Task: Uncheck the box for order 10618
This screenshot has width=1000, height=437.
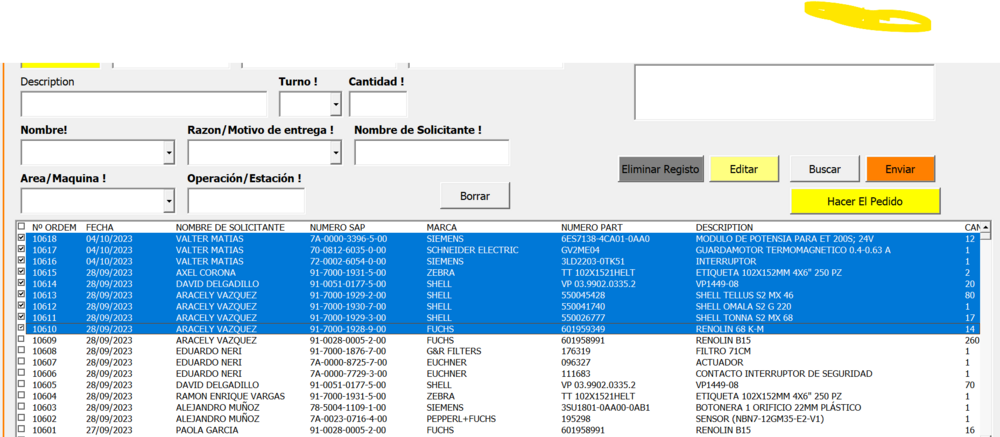Action: coord(22,238)
